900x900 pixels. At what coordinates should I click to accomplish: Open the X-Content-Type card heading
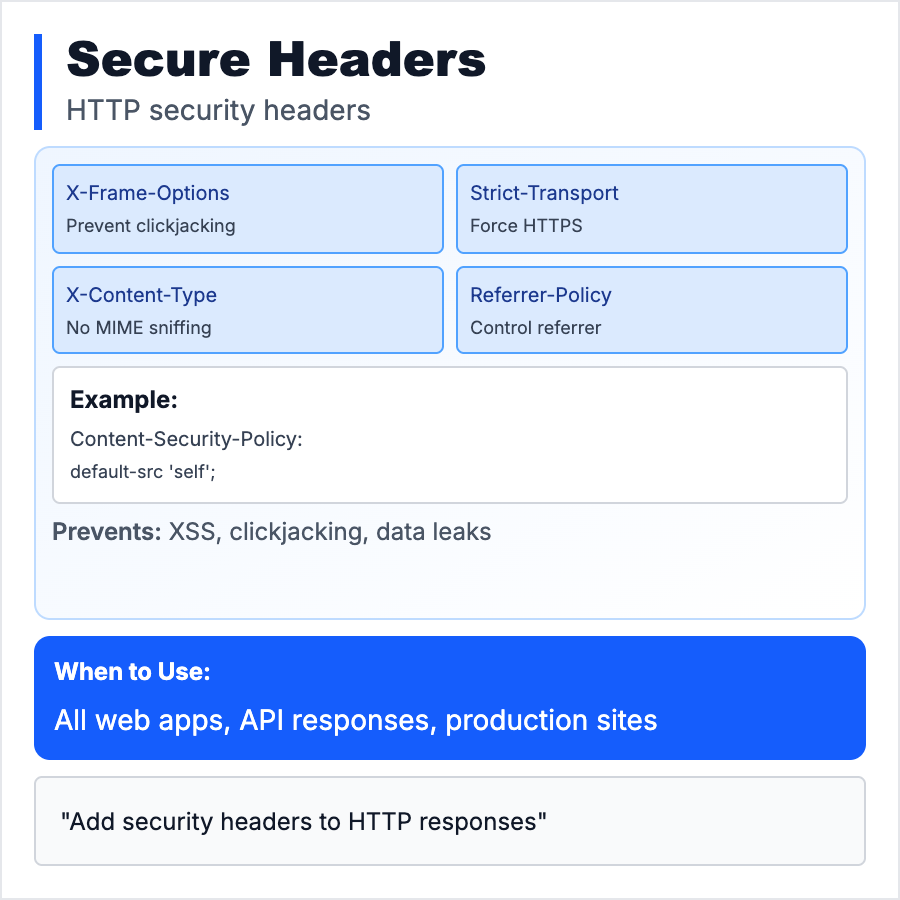(141, 295)
